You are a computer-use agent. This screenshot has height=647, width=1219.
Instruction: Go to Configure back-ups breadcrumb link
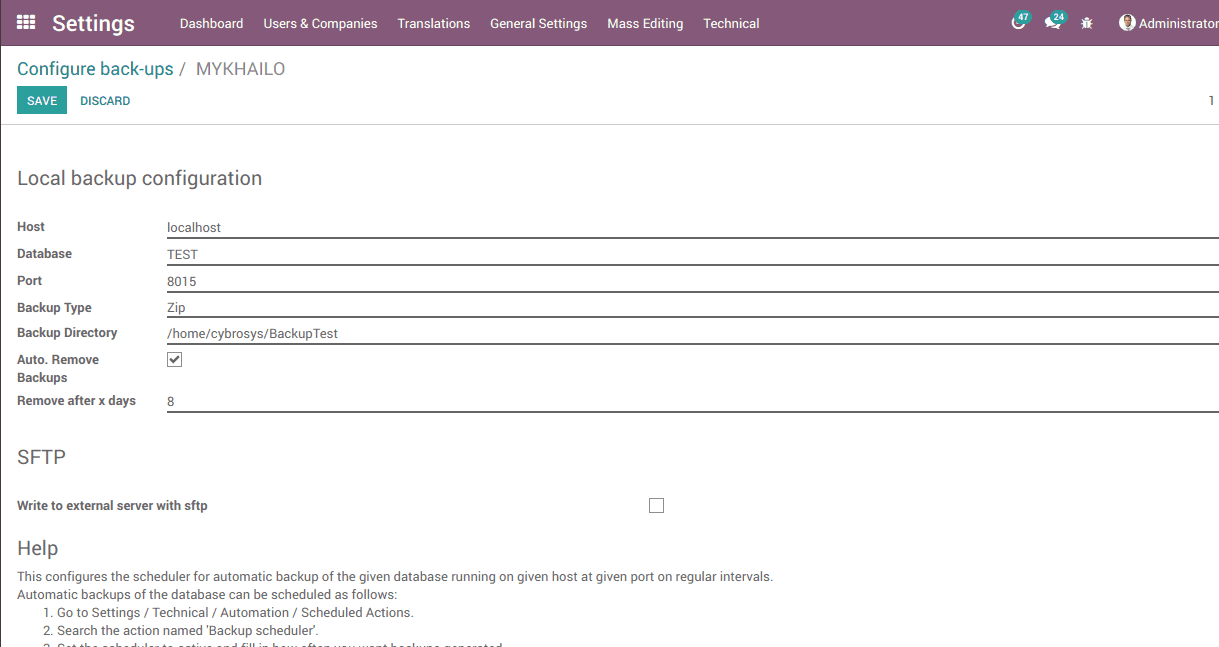(x=95, y=69)
